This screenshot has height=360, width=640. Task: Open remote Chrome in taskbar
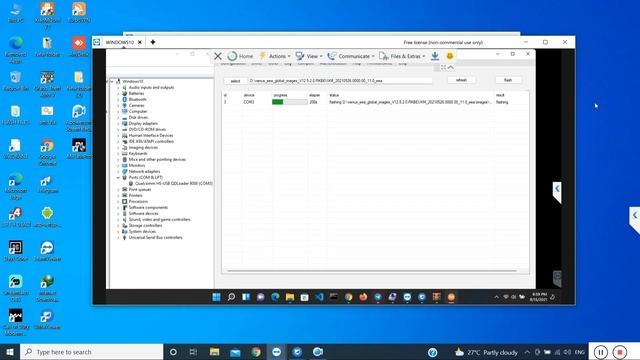click(x=348, y=297)
